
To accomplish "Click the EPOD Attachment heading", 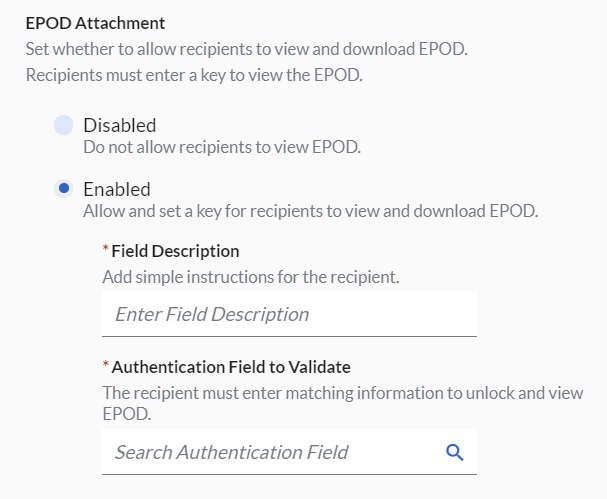I will click(96, 22).
